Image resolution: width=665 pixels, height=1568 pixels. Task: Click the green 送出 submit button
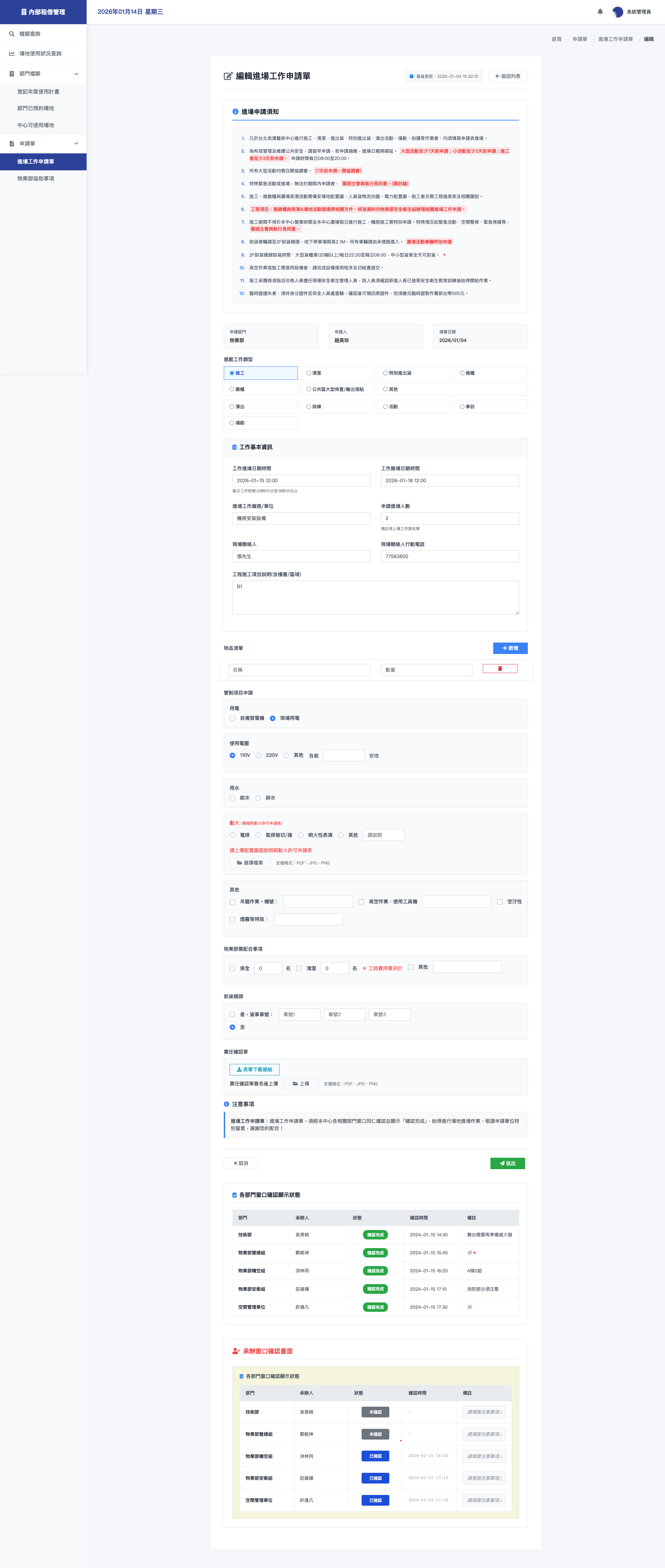coord(507,1163)
